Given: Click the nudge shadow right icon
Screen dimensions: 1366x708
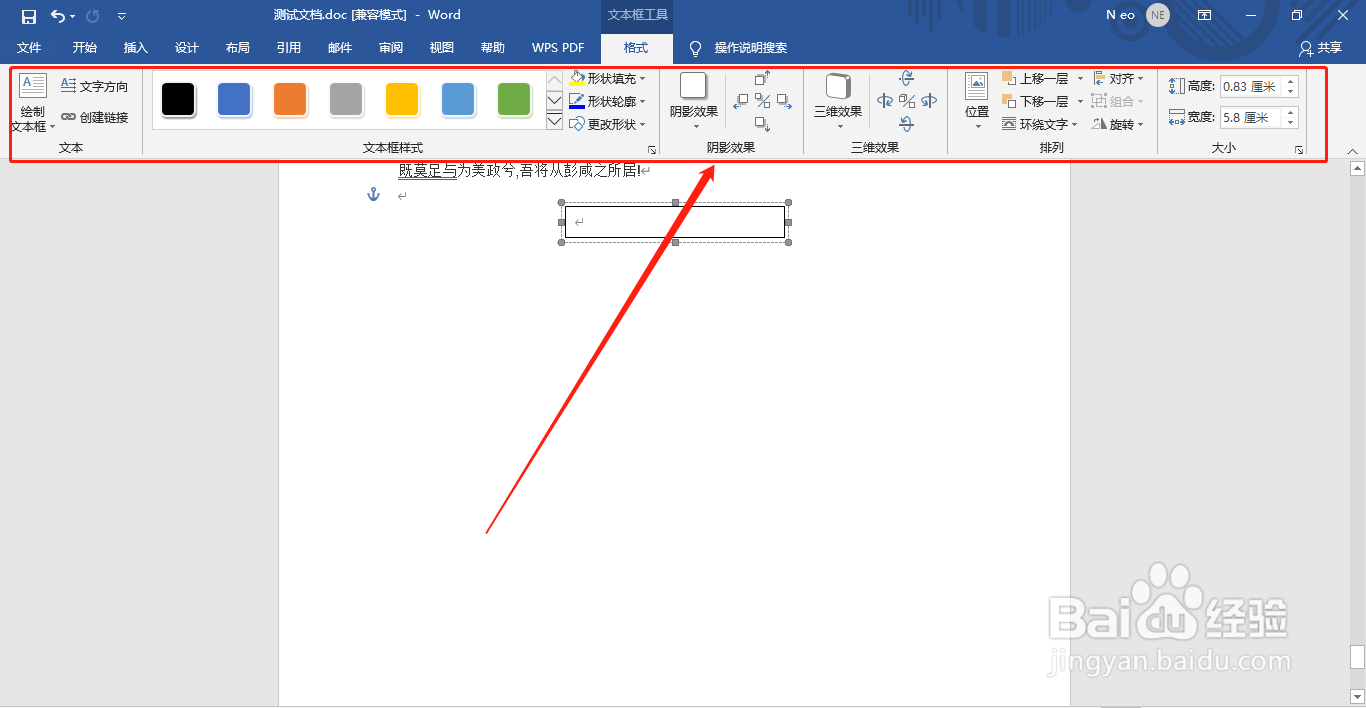Looking at the screenshot, I should pos(784,101).
